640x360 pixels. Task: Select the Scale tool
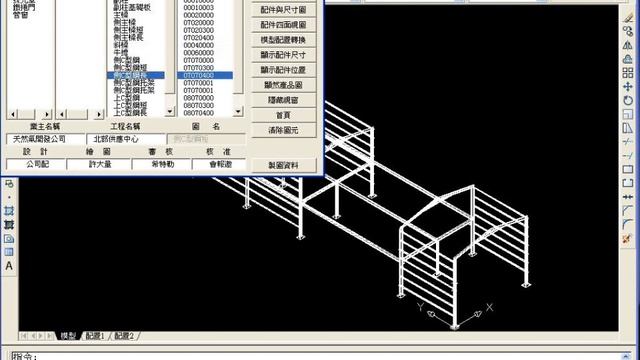pos(628,114)
